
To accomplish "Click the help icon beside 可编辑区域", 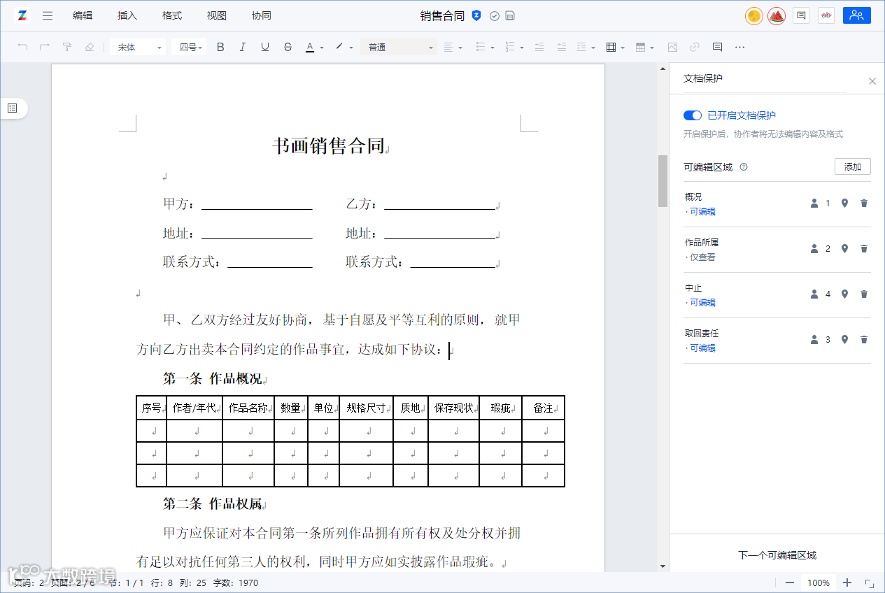I will [x=743, y=167].
